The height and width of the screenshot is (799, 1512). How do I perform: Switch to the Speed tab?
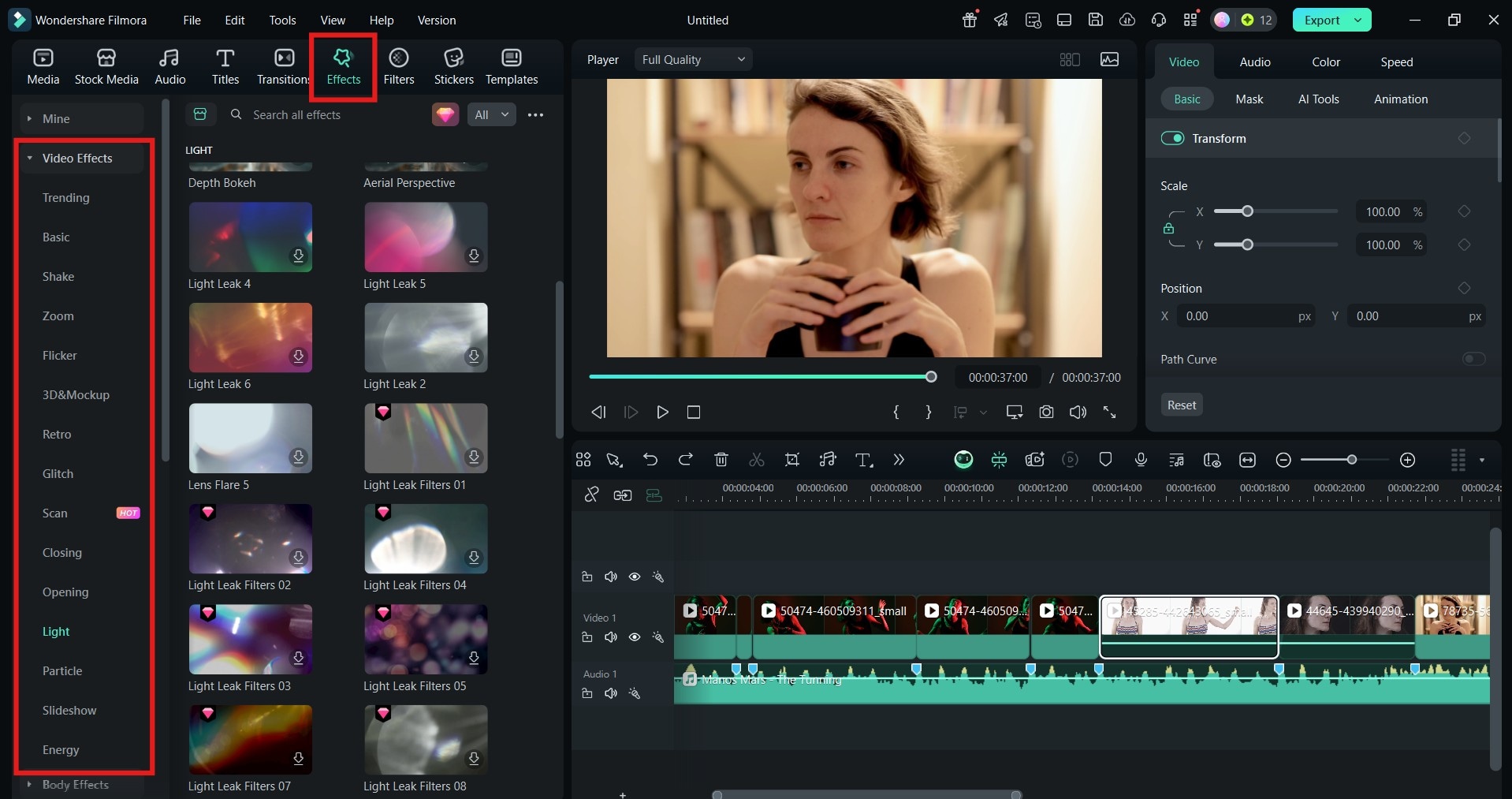pyautogui.click(x=1396, y=62)
